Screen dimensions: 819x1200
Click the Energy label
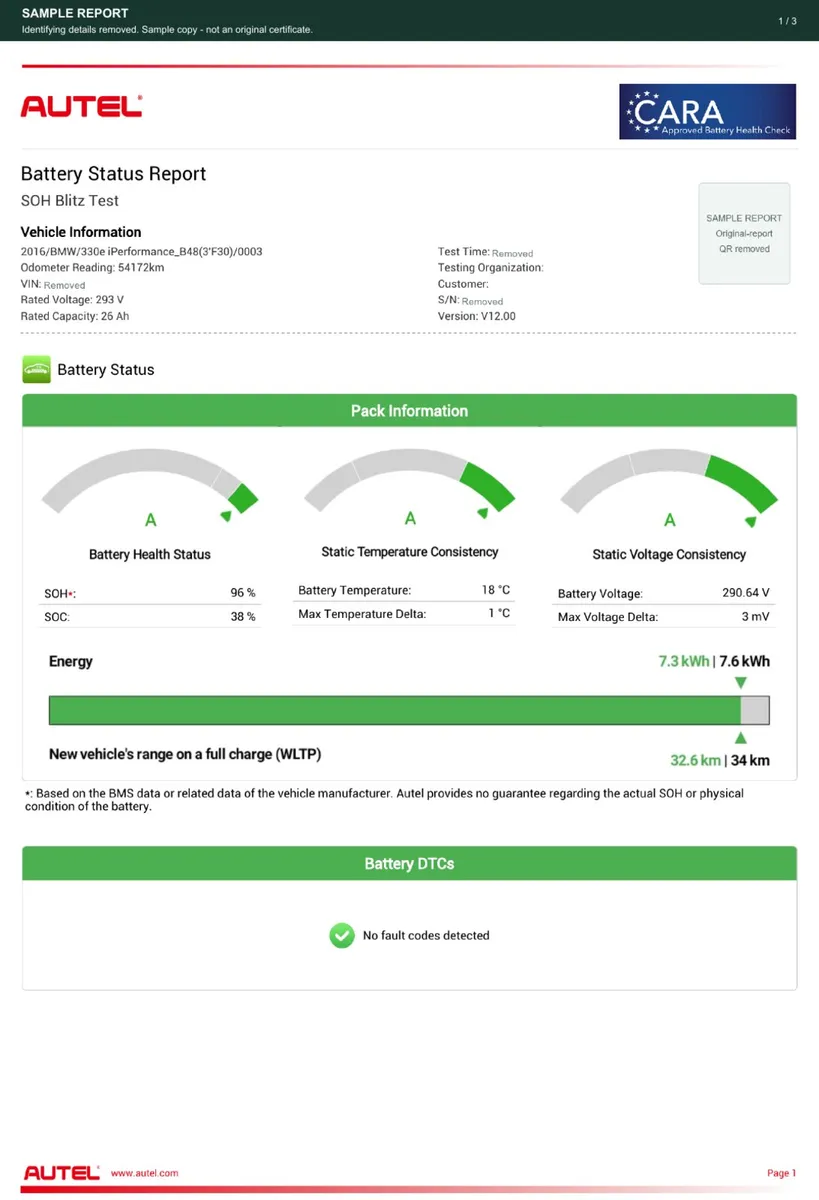pyautogui.click(x=71, y=661)
